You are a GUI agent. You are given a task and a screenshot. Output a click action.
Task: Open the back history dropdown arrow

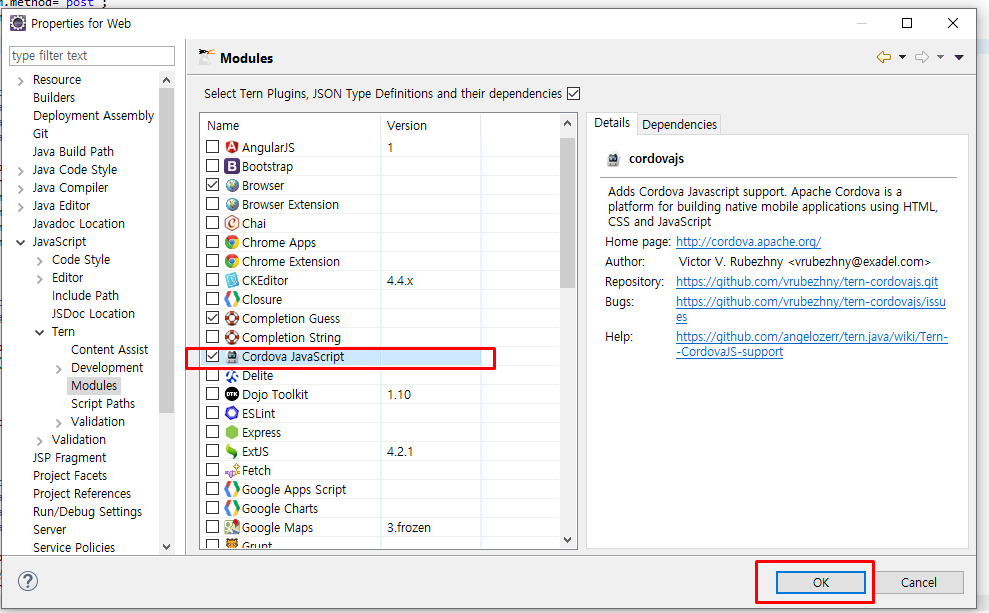coord(902,57)
